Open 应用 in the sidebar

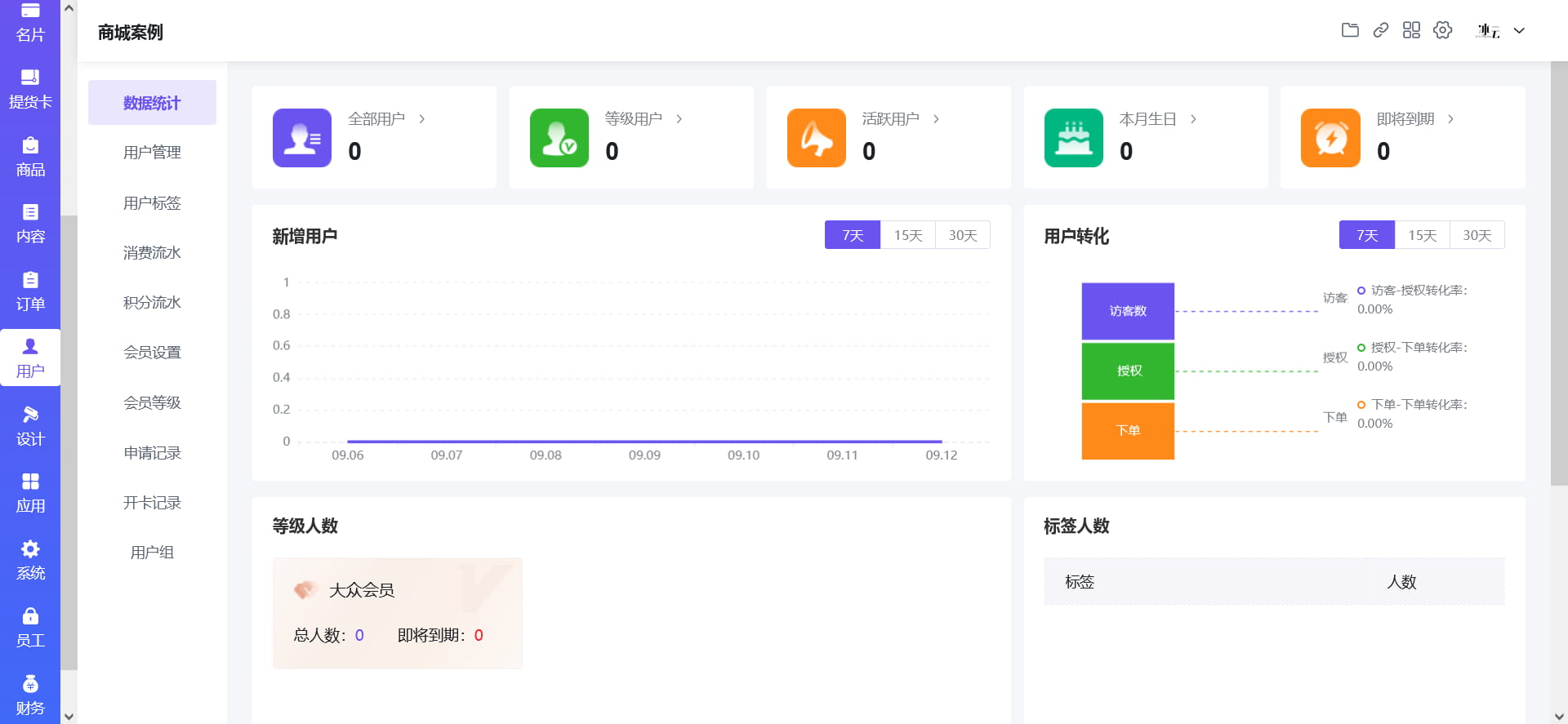pos(30,494)
